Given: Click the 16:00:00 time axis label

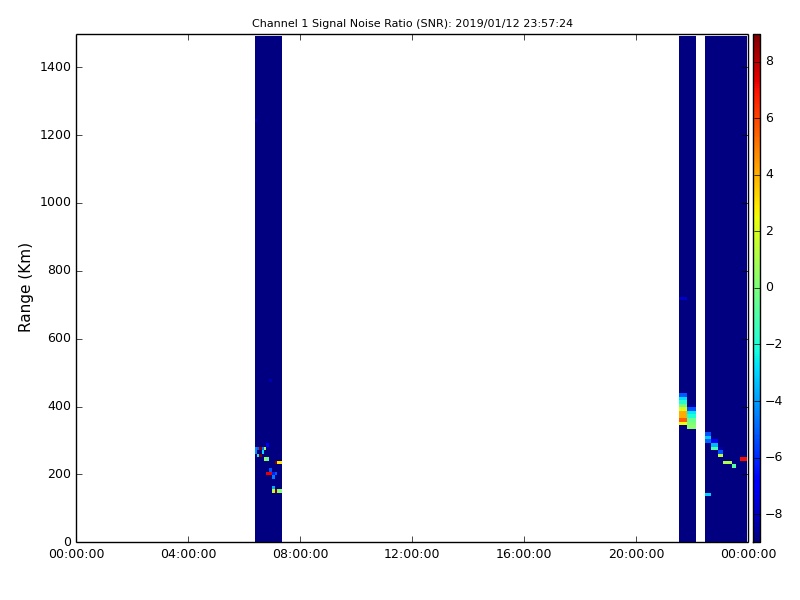Looking at the screenshot, I should pyautogui.click(x=524, y=554).
